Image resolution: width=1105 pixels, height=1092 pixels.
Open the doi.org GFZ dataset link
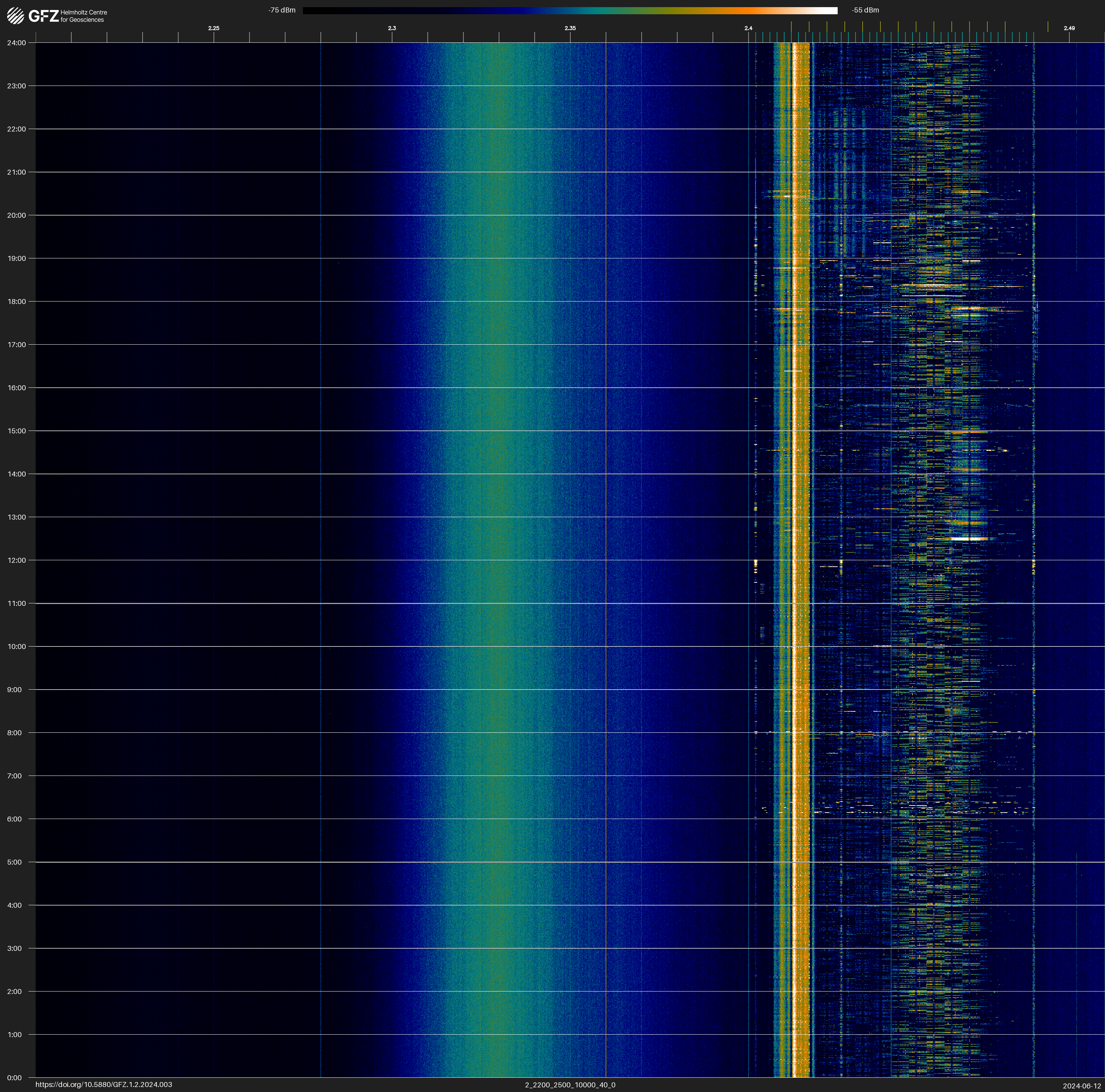[x=103, y=1085]
